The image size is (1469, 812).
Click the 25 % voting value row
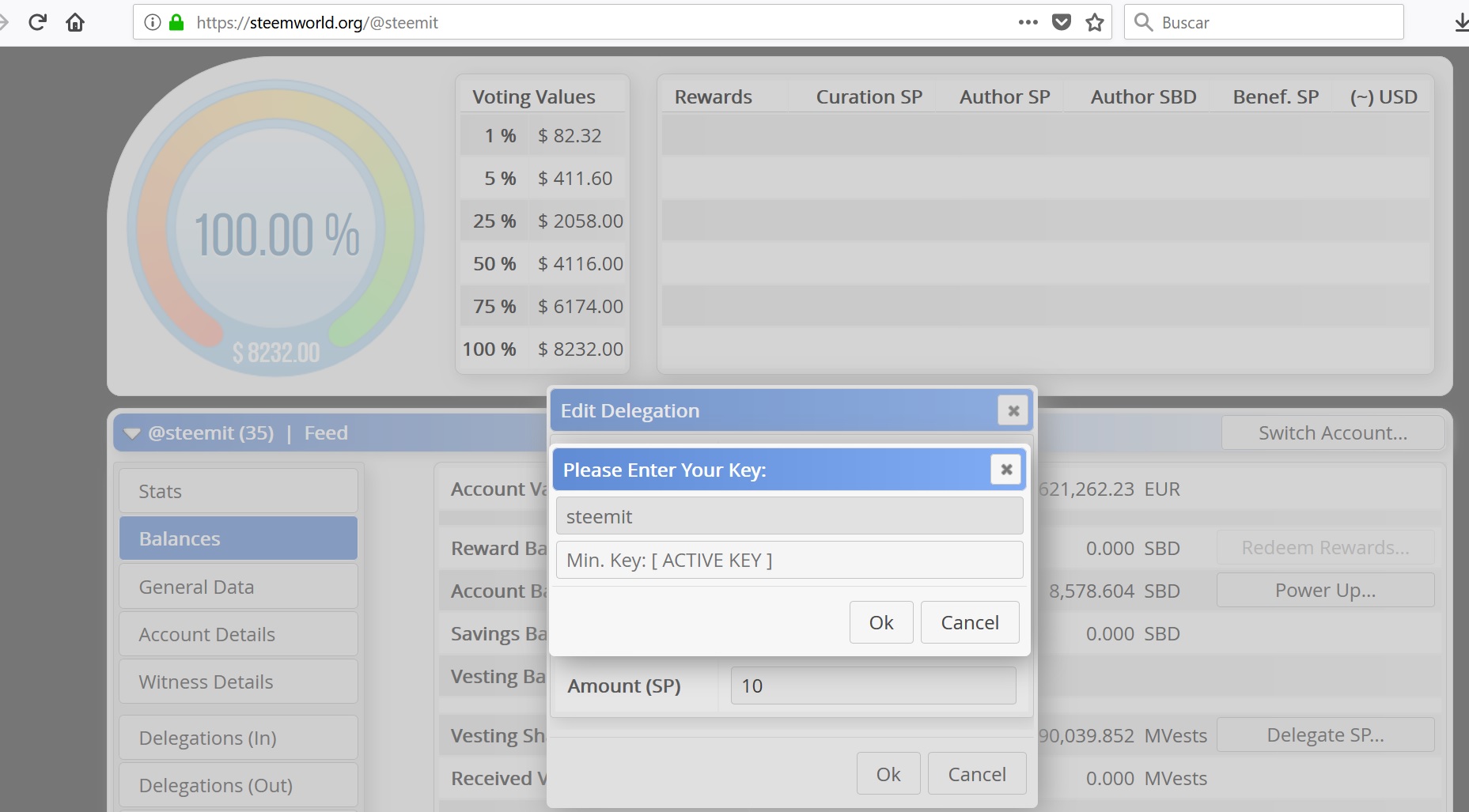pyautogui.click(x=543, y=221)
